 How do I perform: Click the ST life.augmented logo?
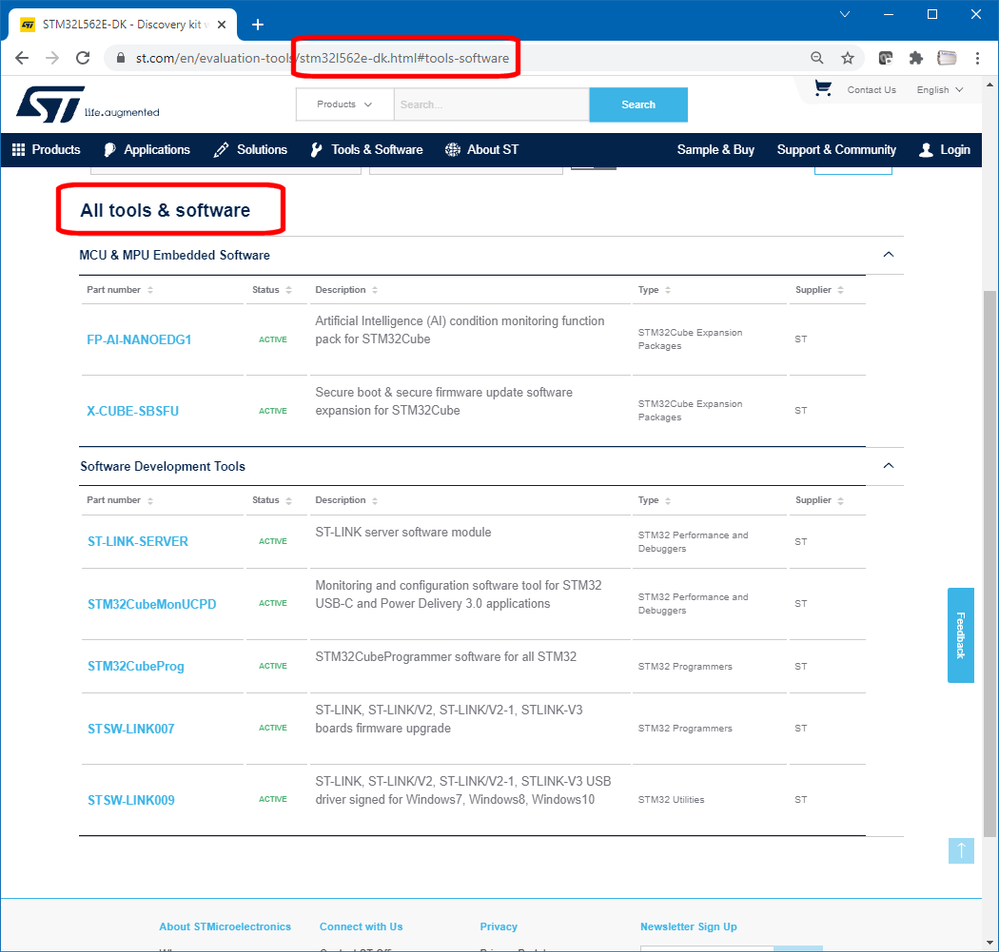point(87,105)
